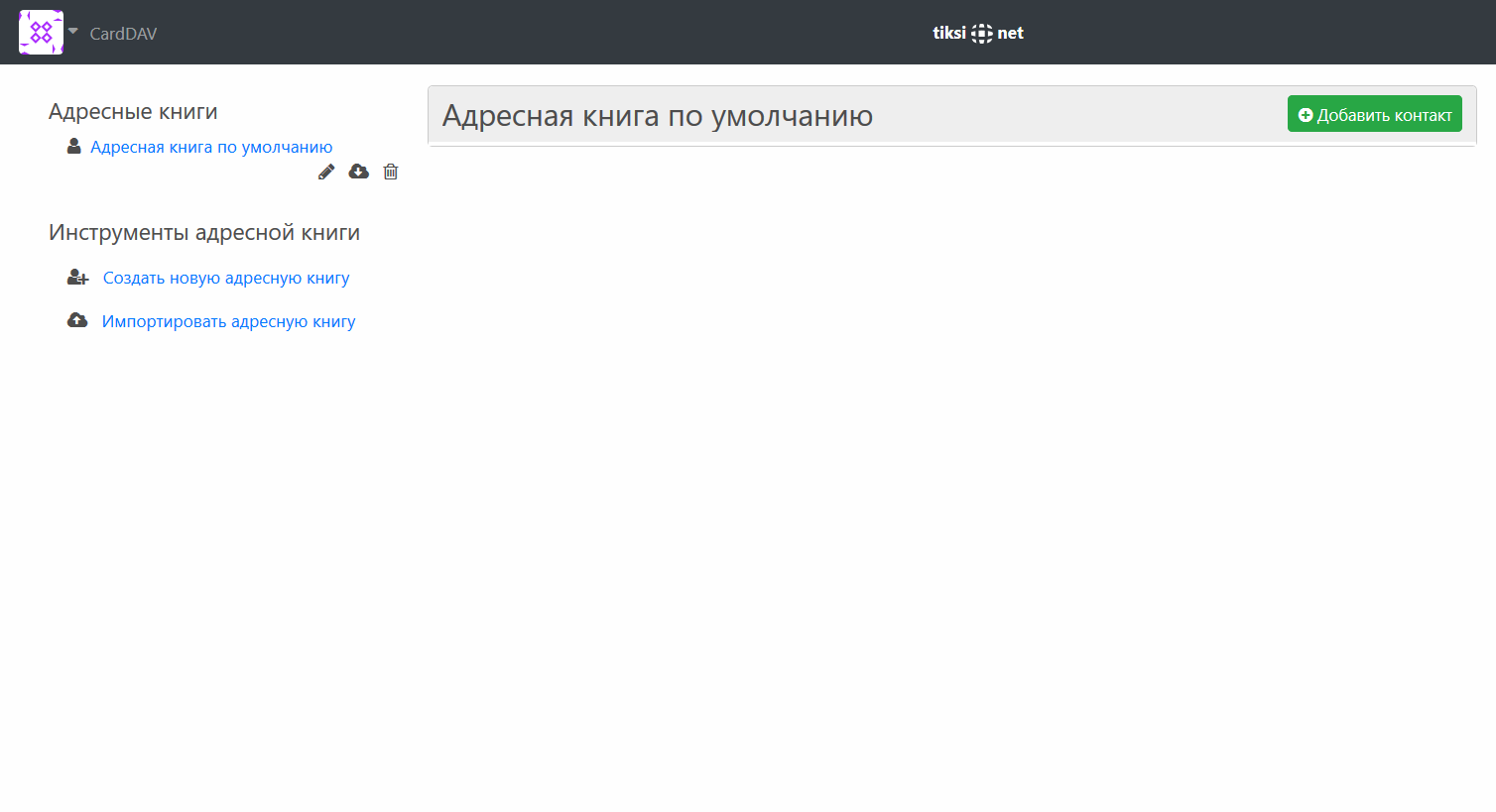The image size is (1496, 812).
Task: Open the 'Адресная книга по умолчанию' sidebar link
Action: coord(211,147)
